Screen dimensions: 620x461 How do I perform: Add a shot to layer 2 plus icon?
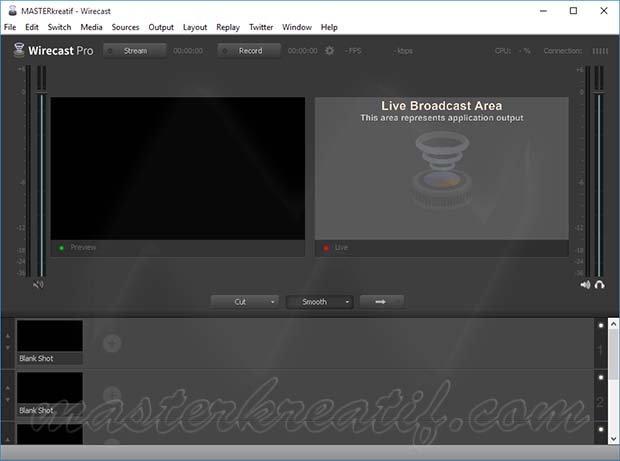pos(112,395)
